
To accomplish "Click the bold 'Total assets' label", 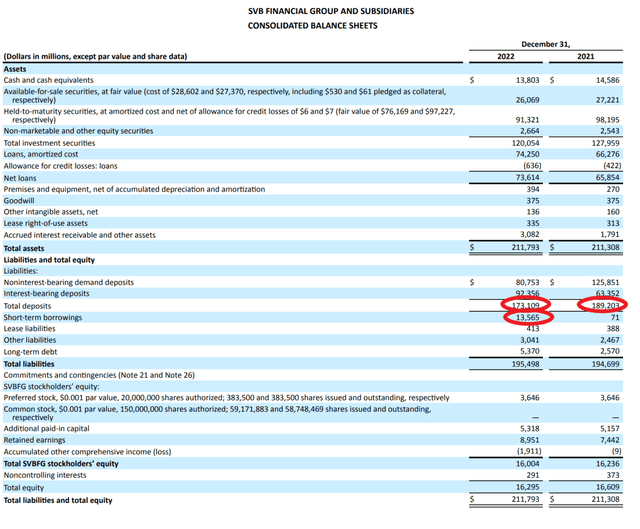I will [x=24, y=248].
